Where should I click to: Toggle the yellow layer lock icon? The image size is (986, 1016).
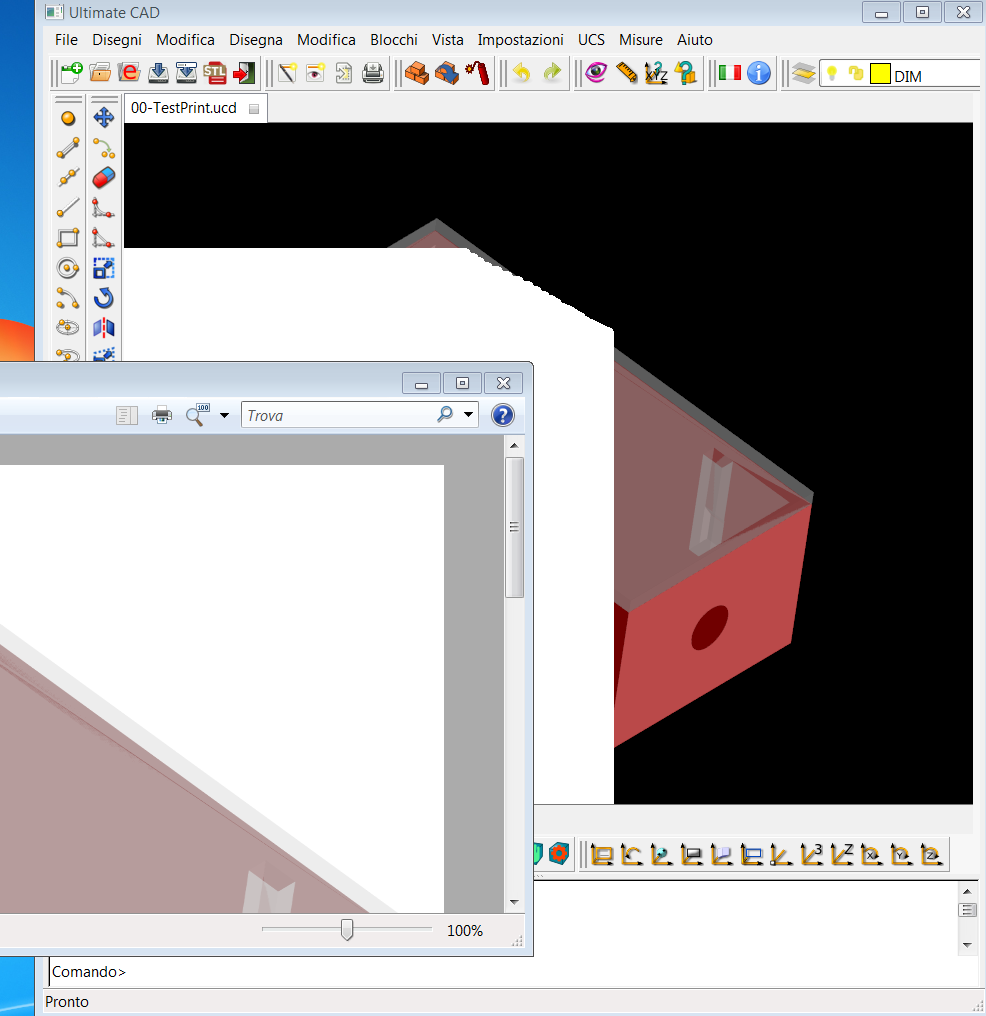(855, 74)
